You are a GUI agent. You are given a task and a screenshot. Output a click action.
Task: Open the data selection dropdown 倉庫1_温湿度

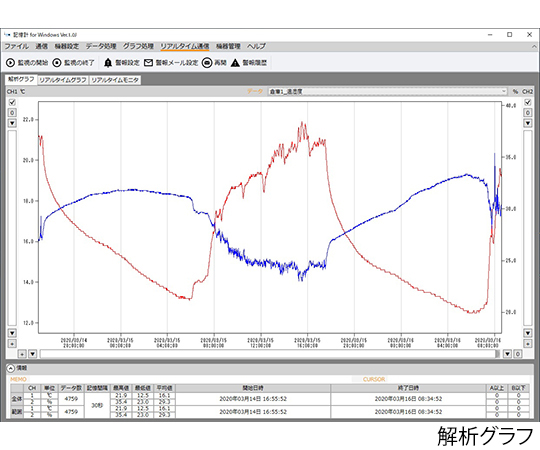pyautogui.click(x=387, y=92)
